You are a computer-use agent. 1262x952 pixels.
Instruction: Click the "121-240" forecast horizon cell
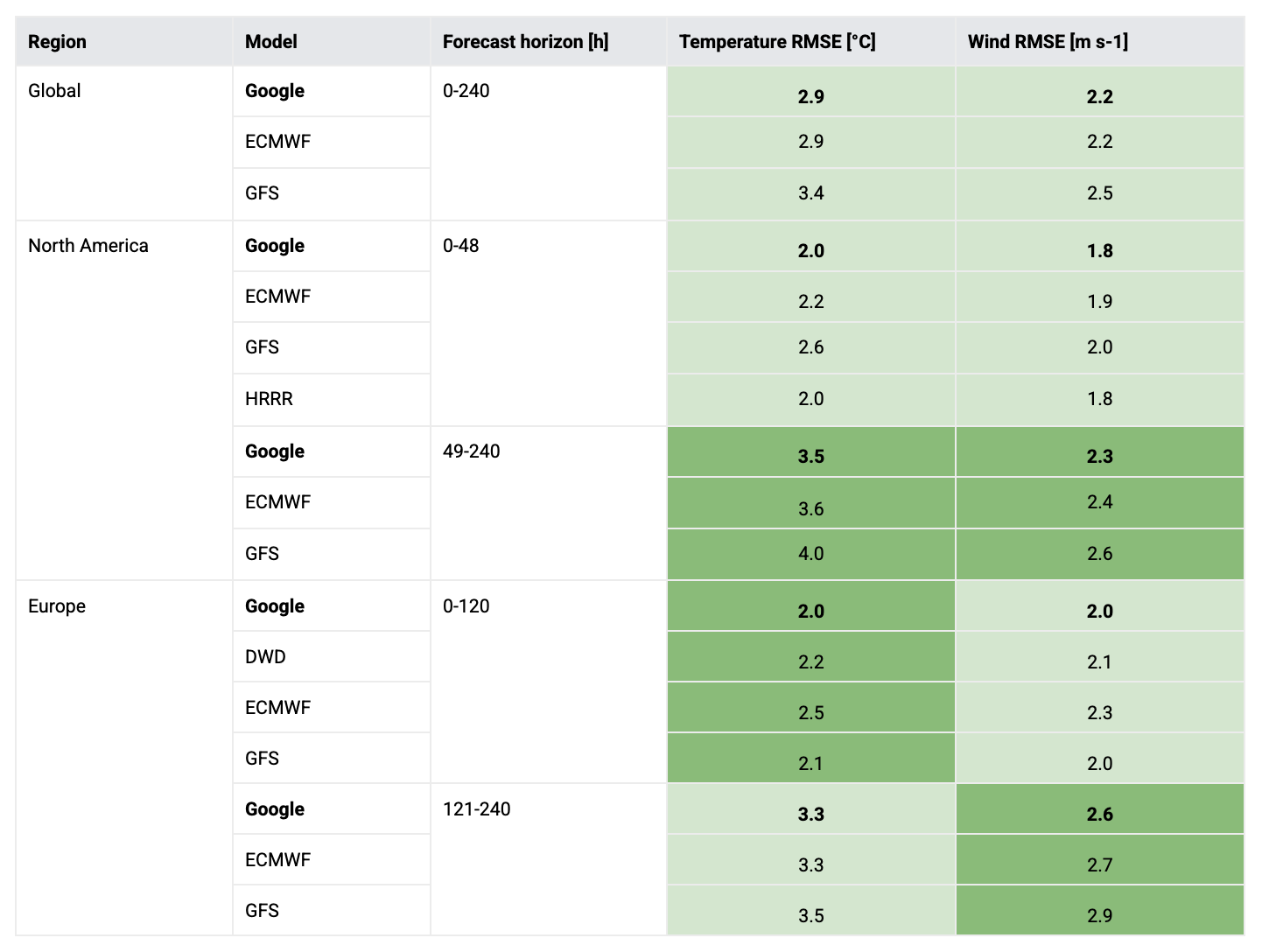click(477, 809)
